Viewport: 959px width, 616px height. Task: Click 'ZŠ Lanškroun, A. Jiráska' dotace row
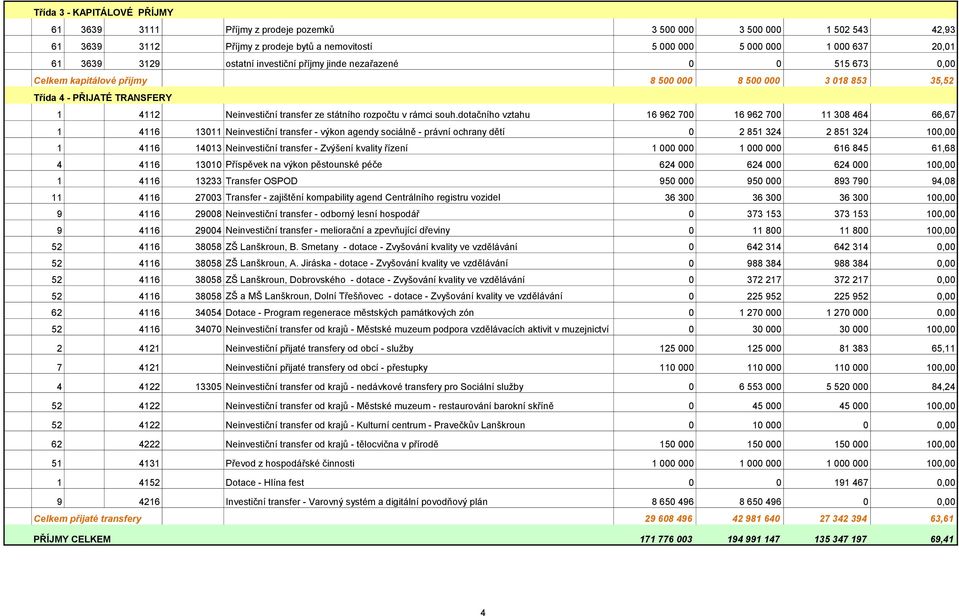(366, 264)
